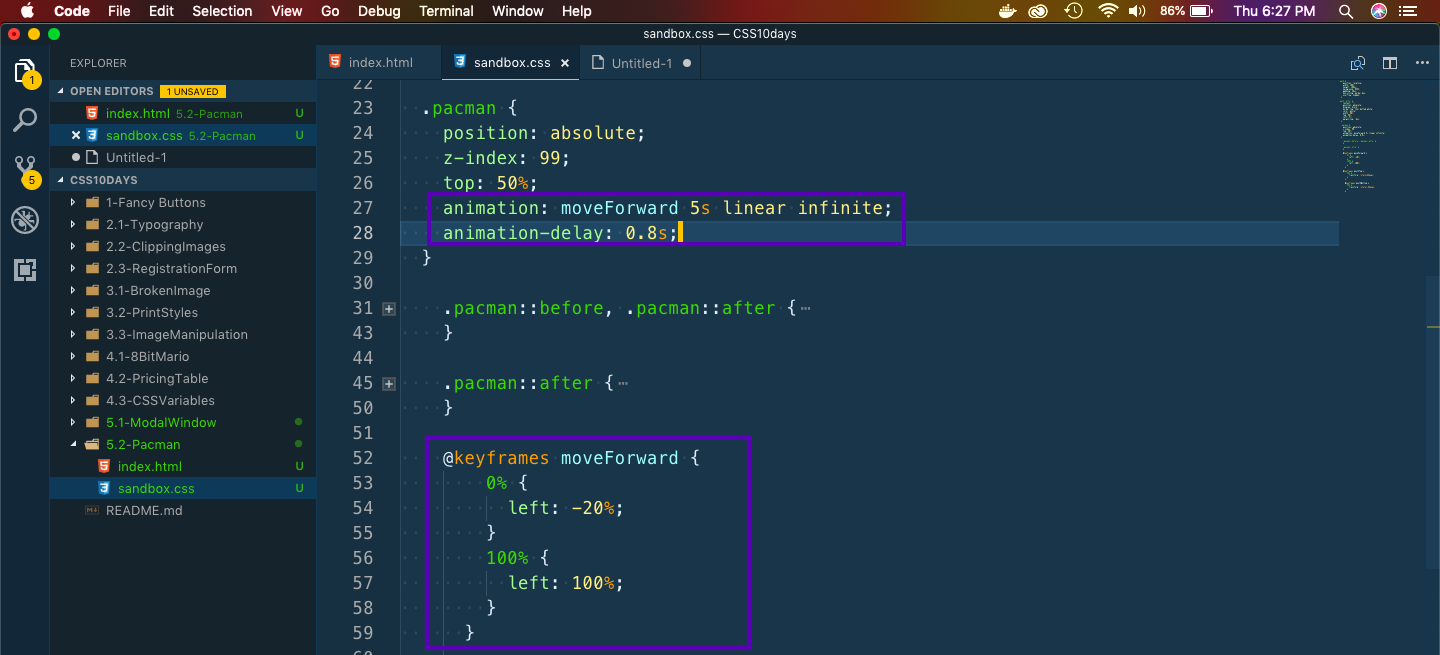Open the 4.2-PricingTable folder
Image resolution: width=1440 pixels, height=655 pixels.
(157, 378)
